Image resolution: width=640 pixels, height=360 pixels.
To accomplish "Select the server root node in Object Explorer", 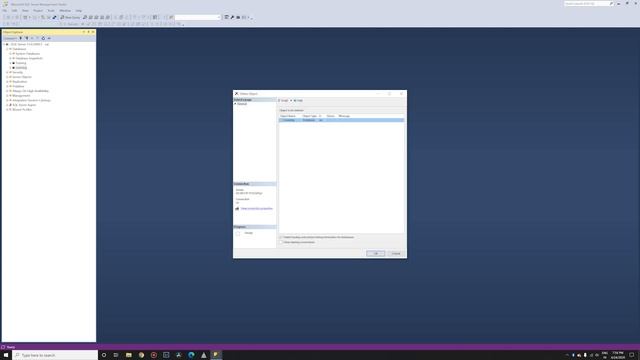I will [29, 44].
